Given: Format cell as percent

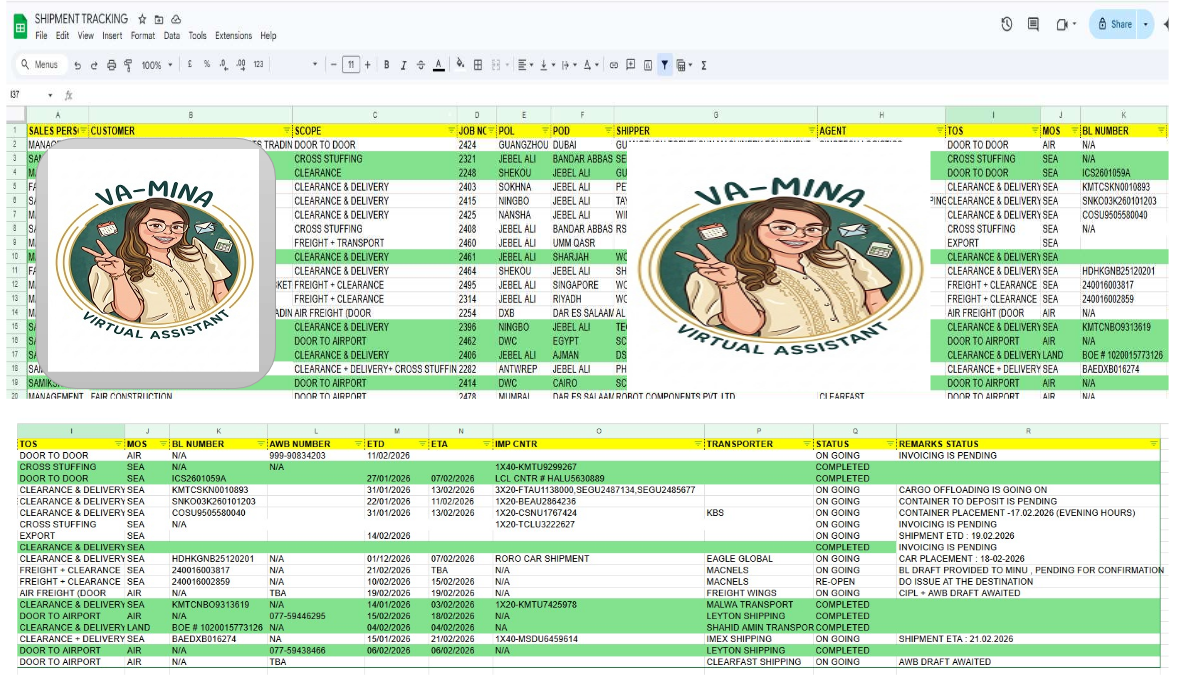Looking at the screenshot, I should point(207,65).
